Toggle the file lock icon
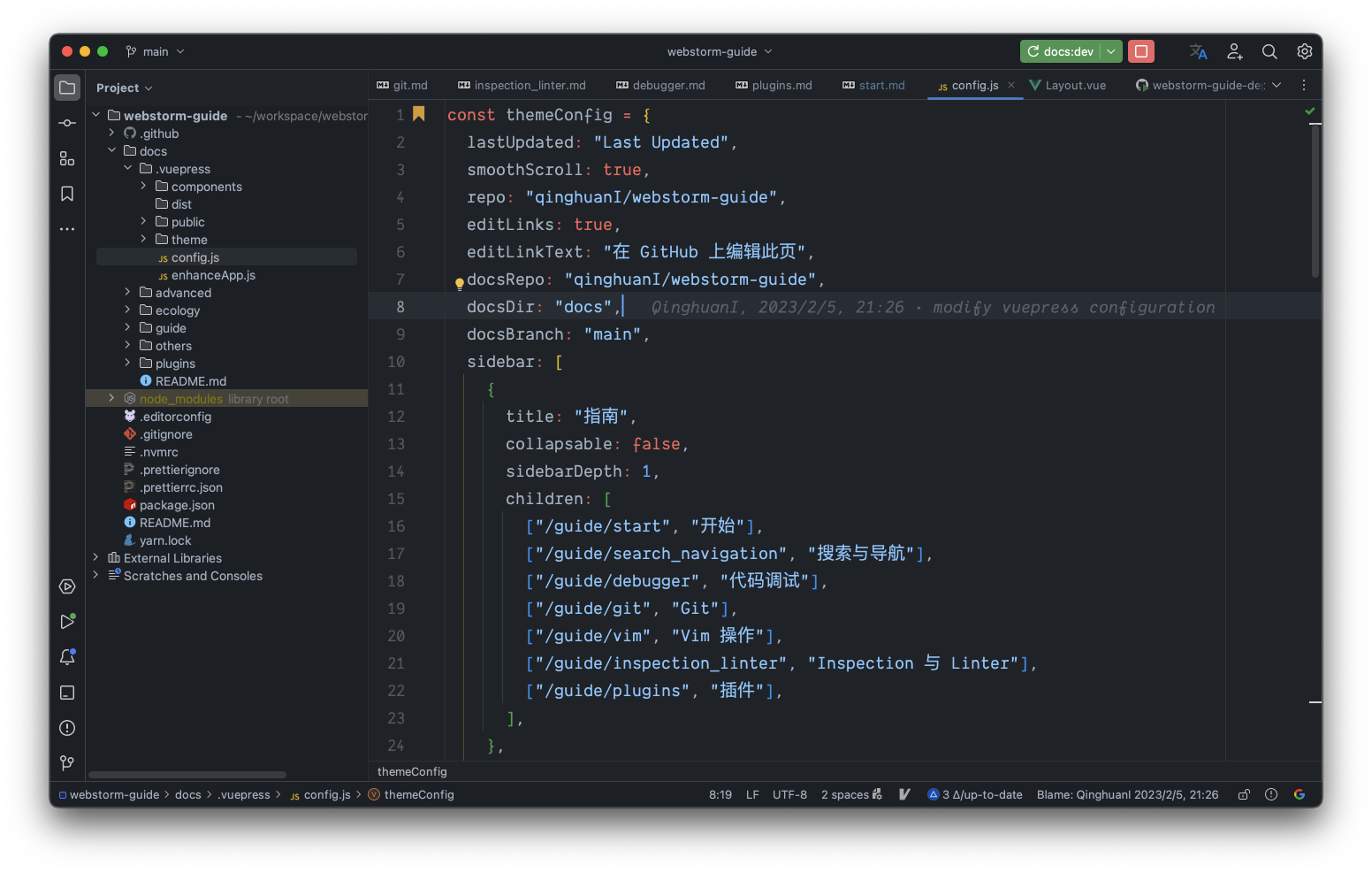This screenshot has height=873, width=1372. point(1243,794)
